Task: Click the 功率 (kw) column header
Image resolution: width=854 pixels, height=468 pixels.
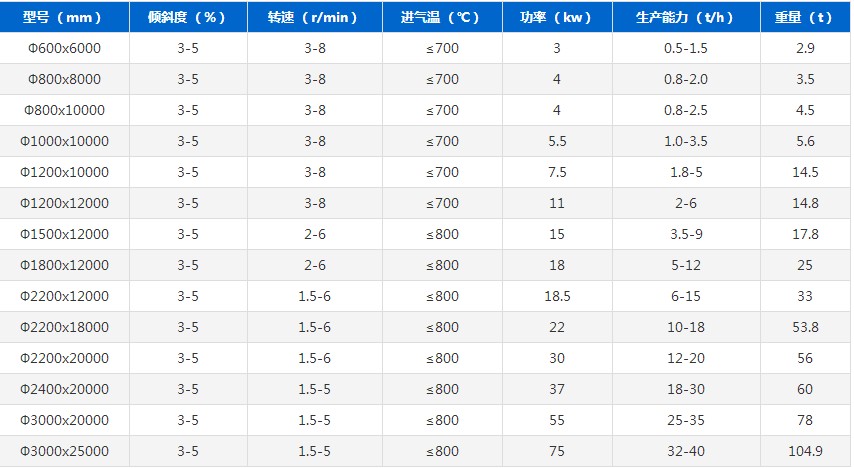Action: coord(557,17)
